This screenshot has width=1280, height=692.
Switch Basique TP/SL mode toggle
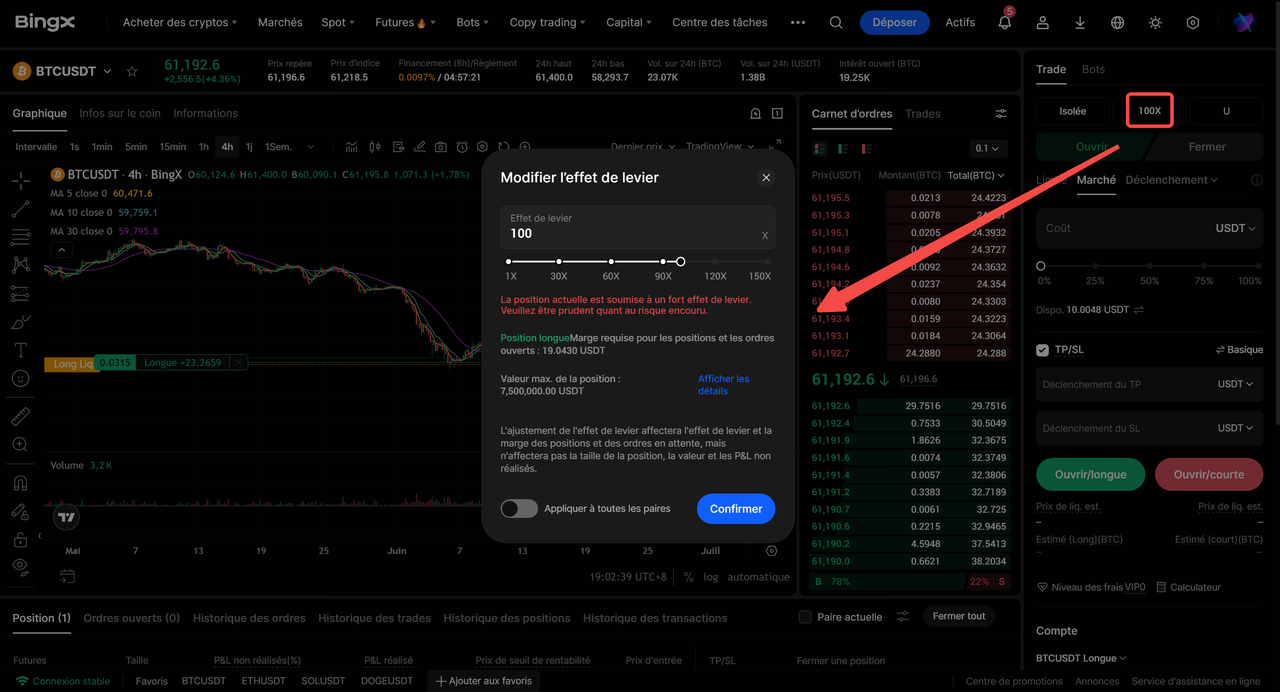(1239, 350)
